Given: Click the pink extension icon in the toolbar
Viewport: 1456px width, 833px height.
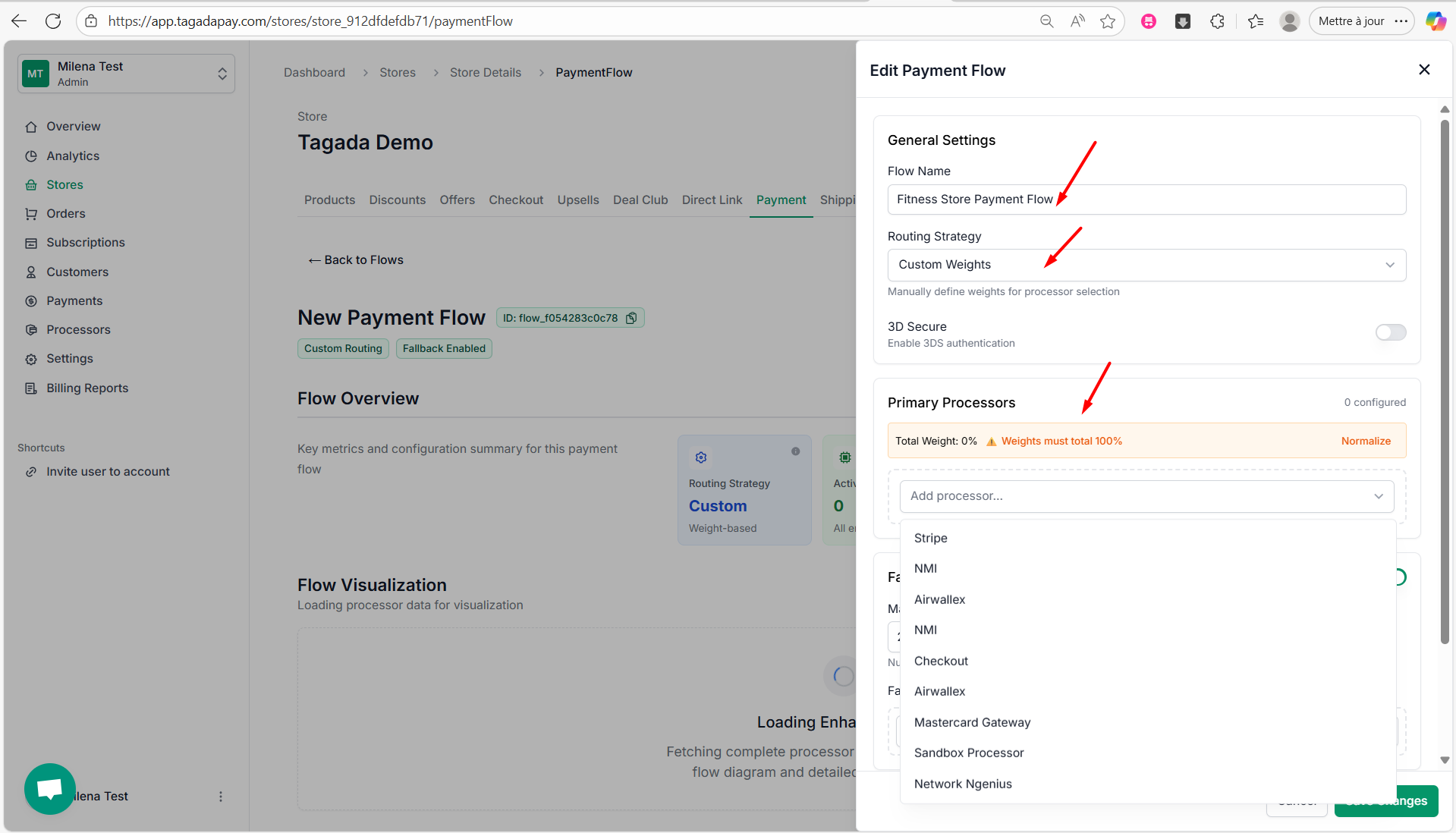Looking at the screenshot, I should click(1149, 21).
